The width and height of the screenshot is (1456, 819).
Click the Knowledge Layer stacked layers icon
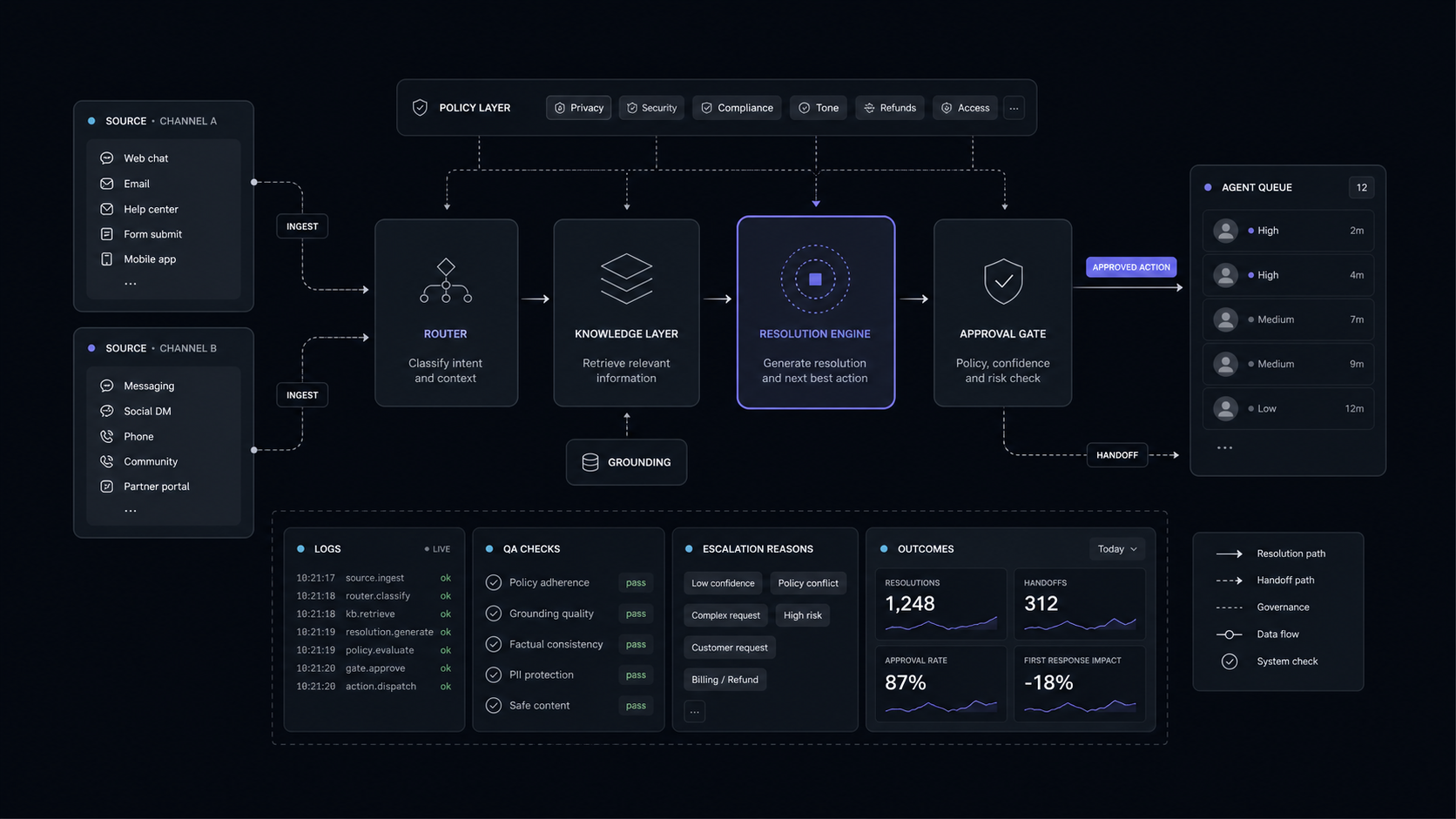[626, 279]
